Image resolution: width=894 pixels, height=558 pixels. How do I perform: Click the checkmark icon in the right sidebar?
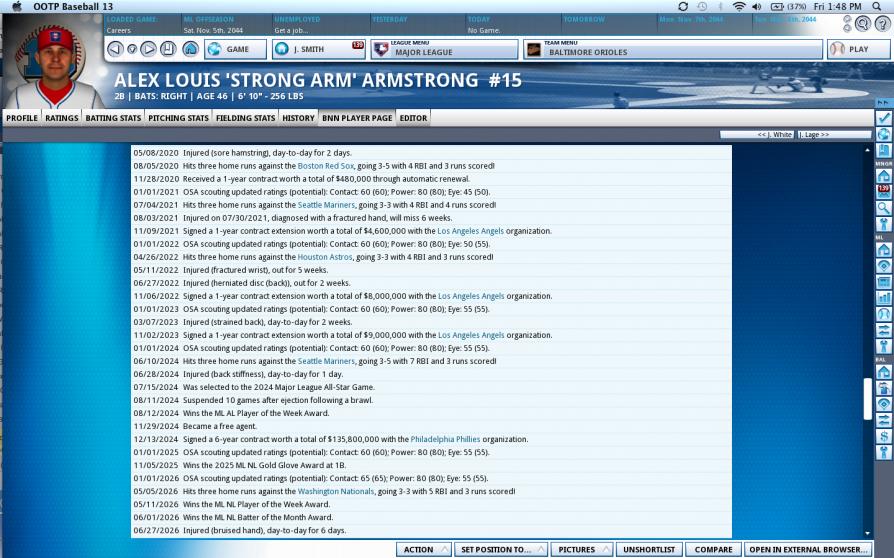coord(883,118)
